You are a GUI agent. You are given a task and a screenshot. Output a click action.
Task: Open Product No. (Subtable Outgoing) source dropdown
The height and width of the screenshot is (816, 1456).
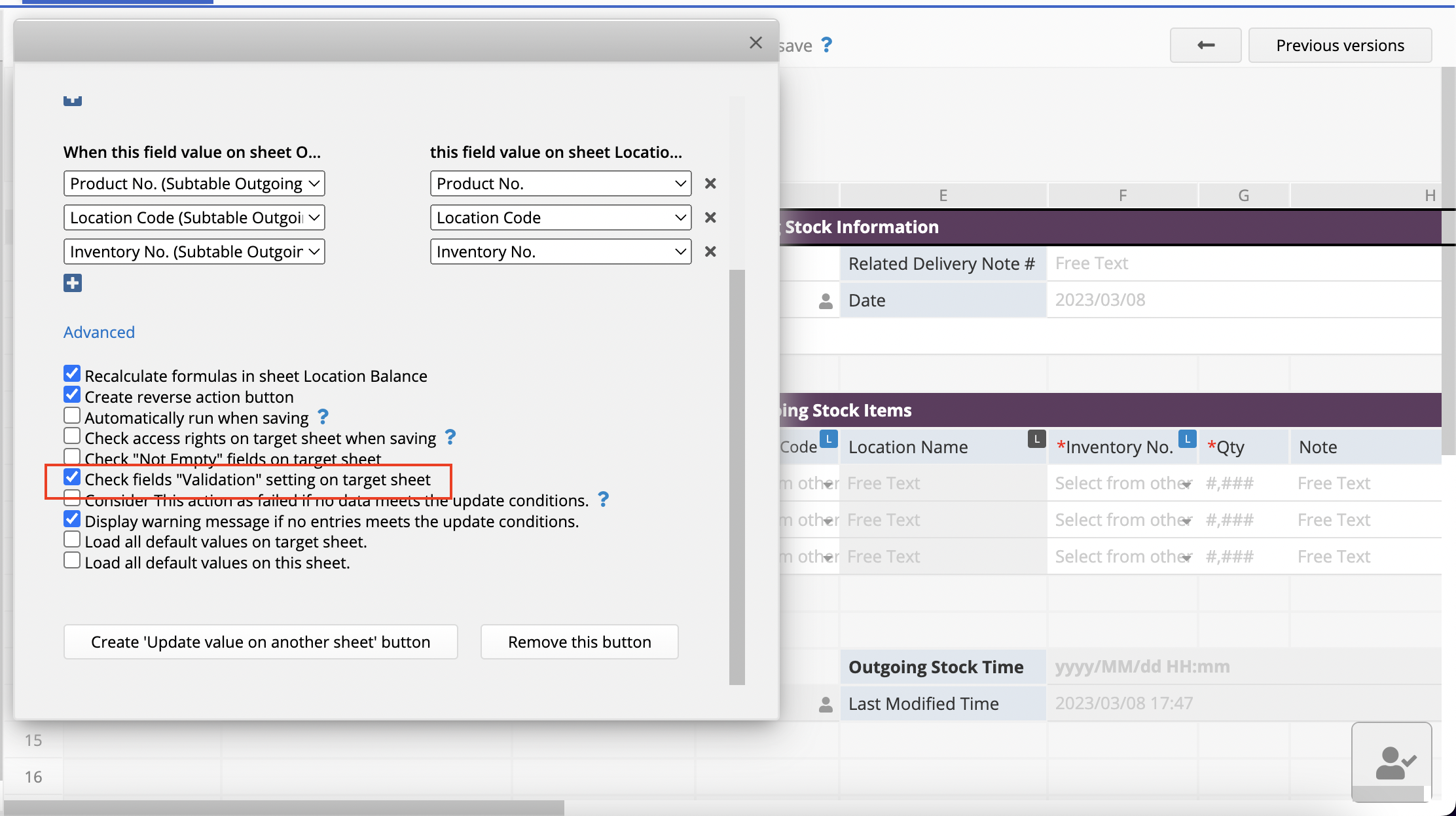[194, 183]
